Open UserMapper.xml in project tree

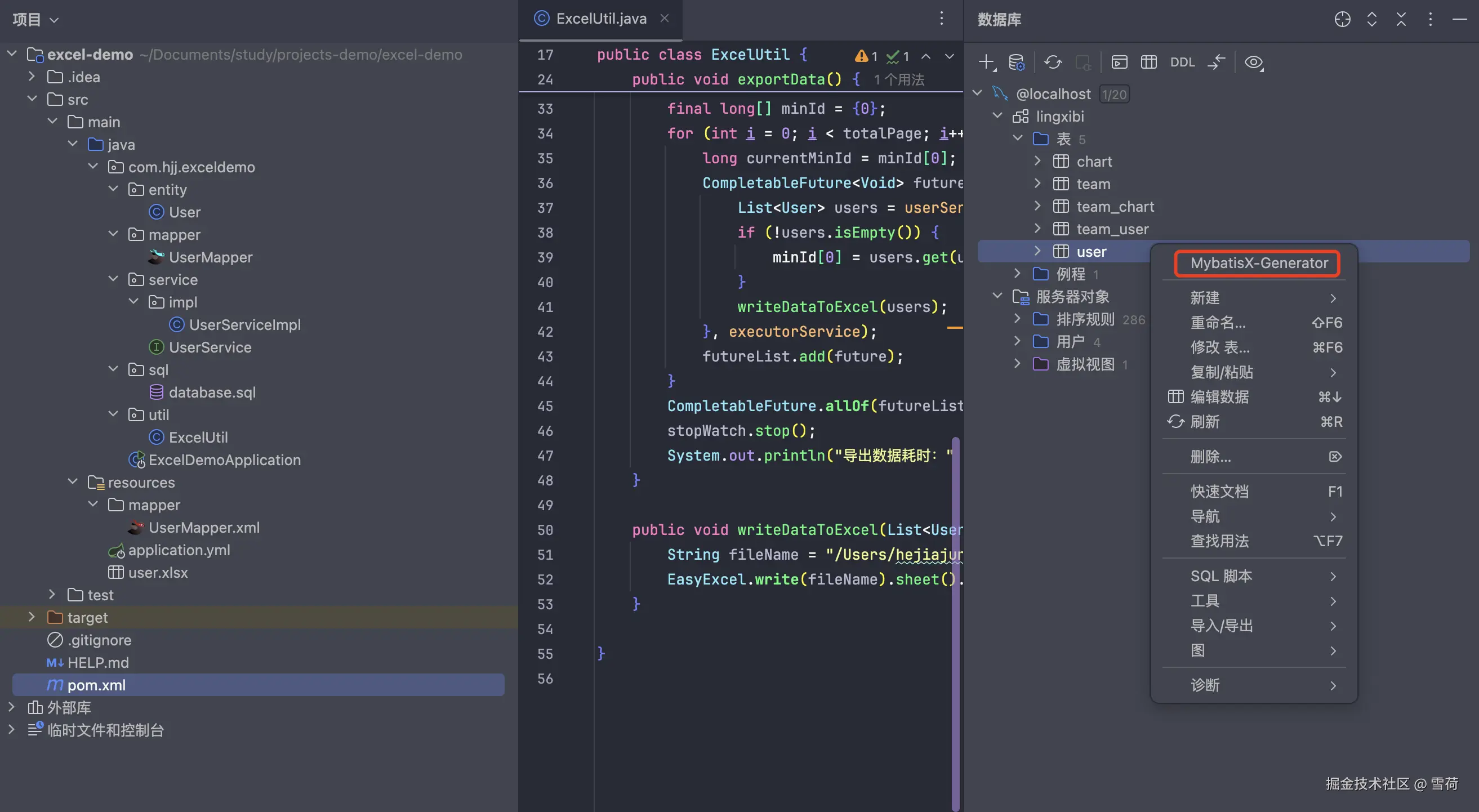(203, 528)
